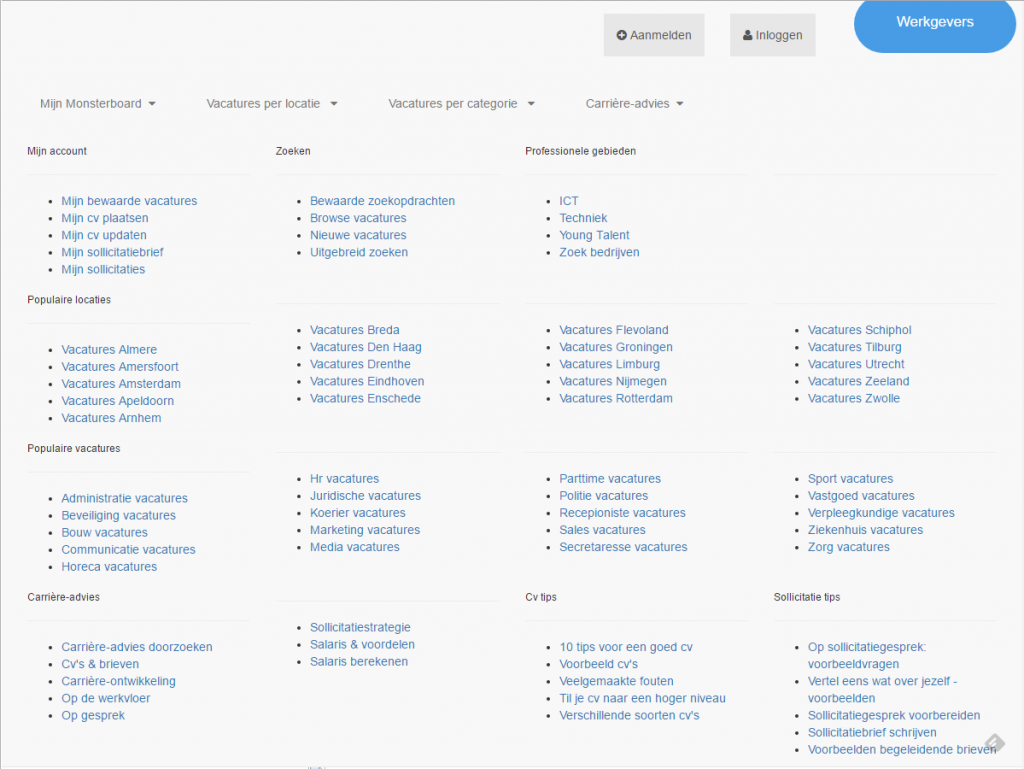Open Zorg vacatures link
The image size is (1024, 769).
click(848, 547)
